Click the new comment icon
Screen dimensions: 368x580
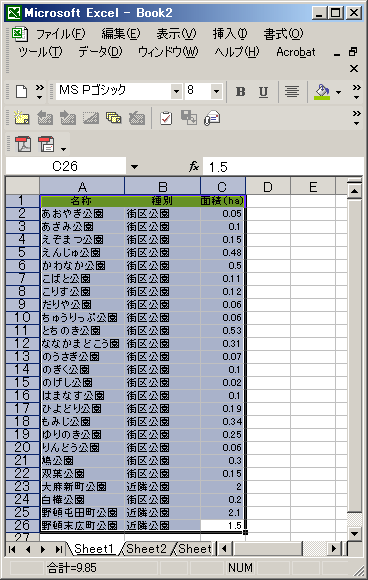tap(21, 118)
